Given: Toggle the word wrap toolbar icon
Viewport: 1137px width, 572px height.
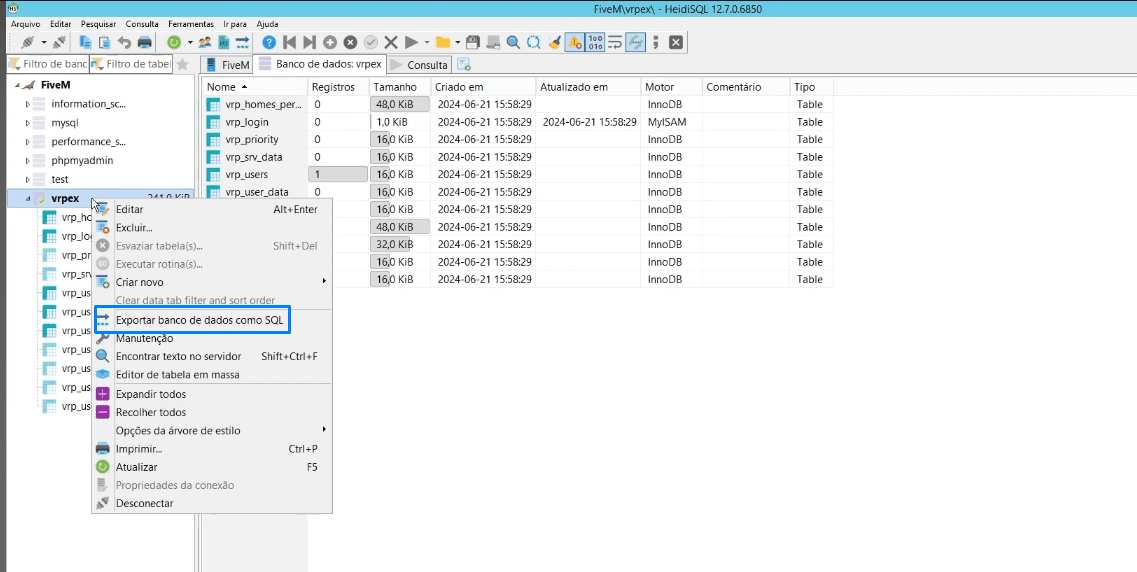Looking at the screenshot, I should point(615,42).
